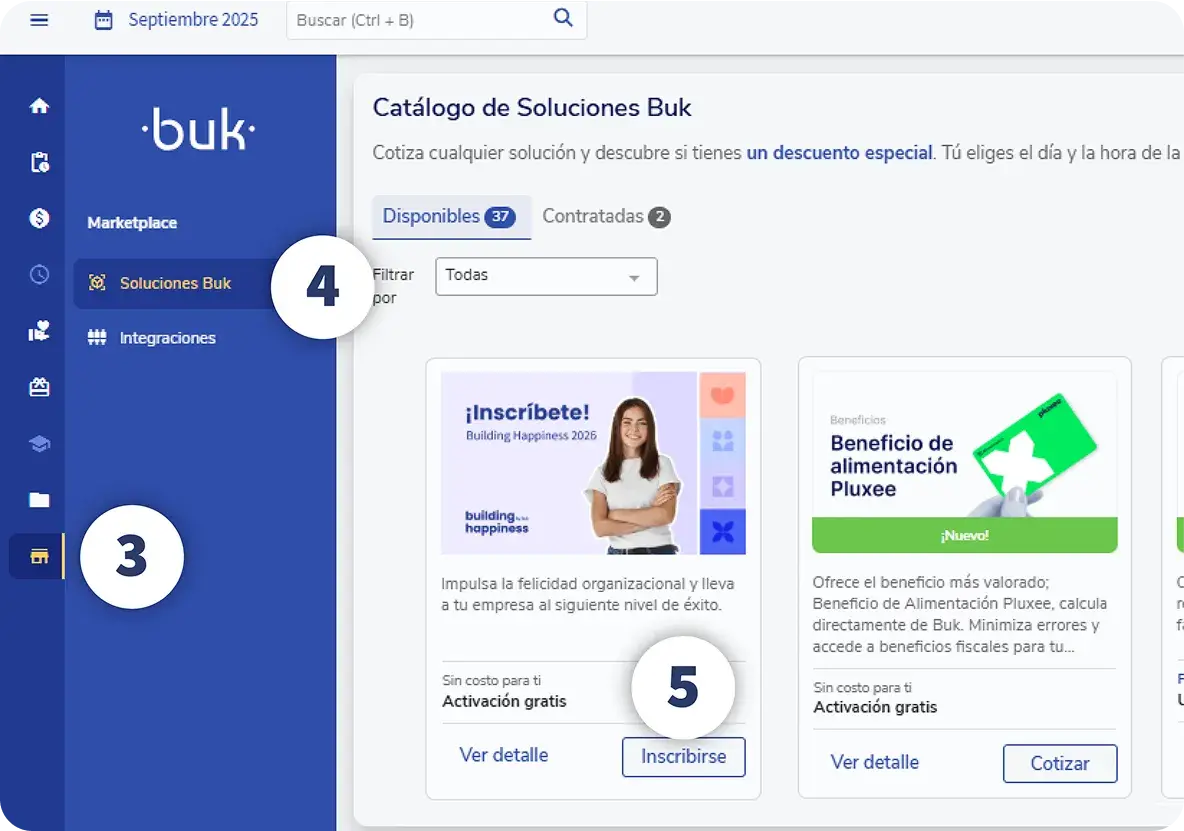Viewport: 1184px width, 831px height.
Task: Click the 37 badge on Disponibles
Action: tap(500, 217)
